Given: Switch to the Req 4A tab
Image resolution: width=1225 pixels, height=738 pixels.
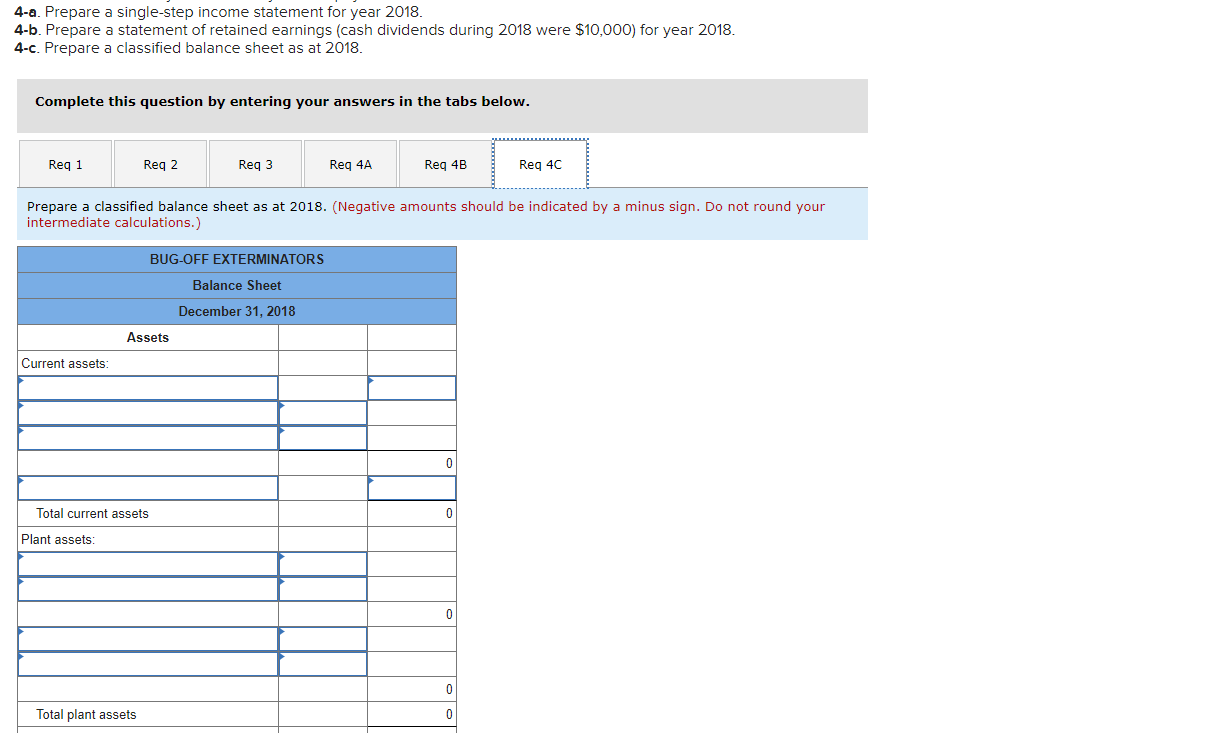Looking at the screenshot, I should point(349,163).
